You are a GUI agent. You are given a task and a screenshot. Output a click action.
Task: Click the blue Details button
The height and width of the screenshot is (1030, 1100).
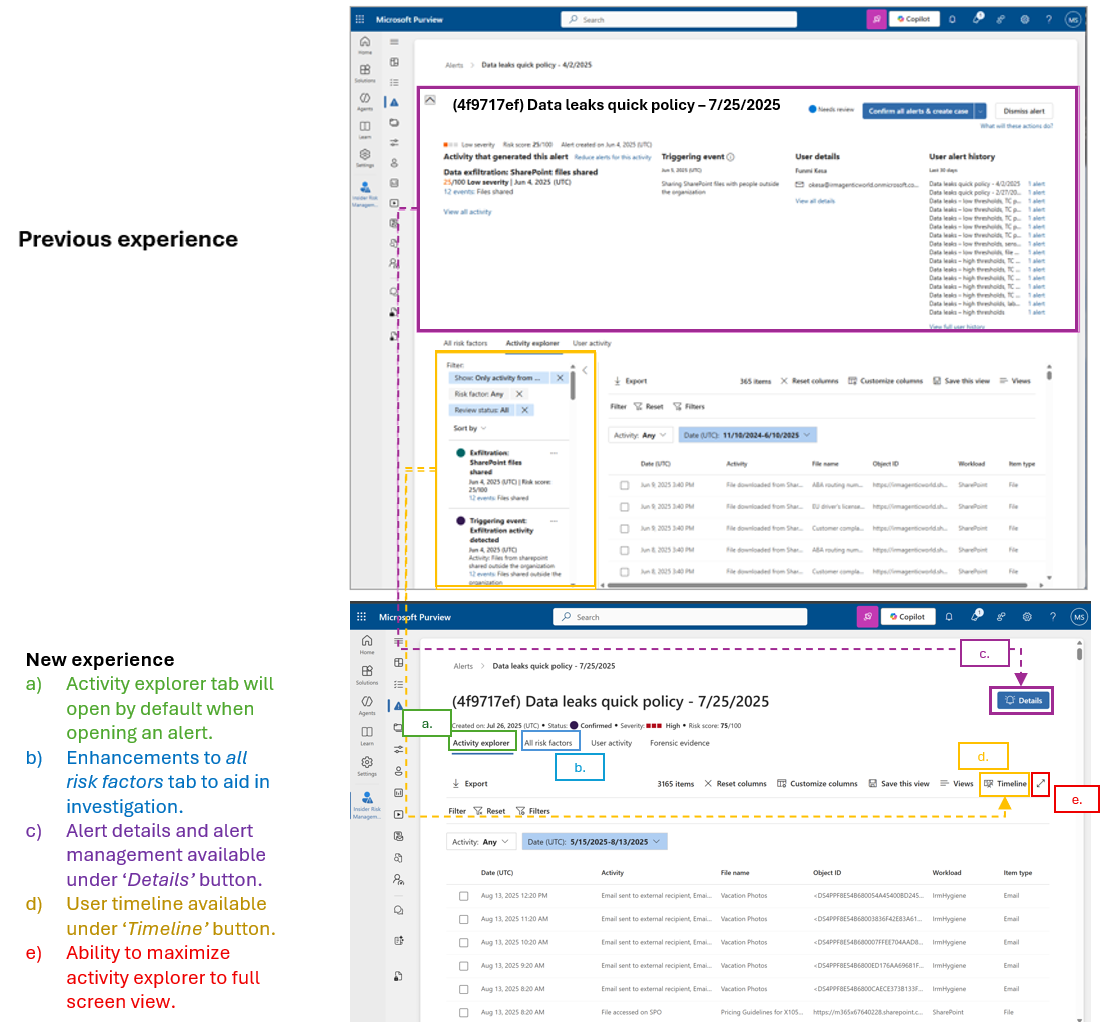pos(1024,700)
